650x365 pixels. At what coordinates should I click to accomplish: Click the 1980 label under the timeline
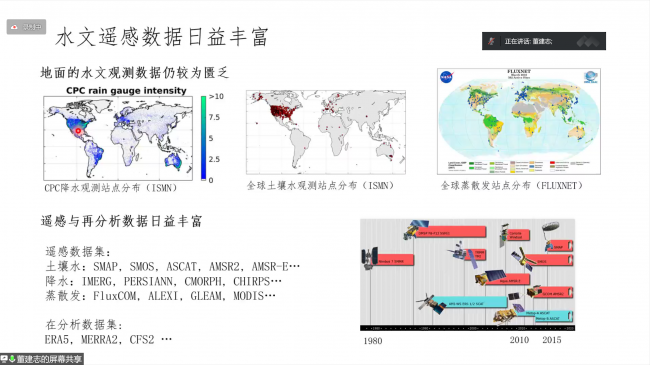373,341
